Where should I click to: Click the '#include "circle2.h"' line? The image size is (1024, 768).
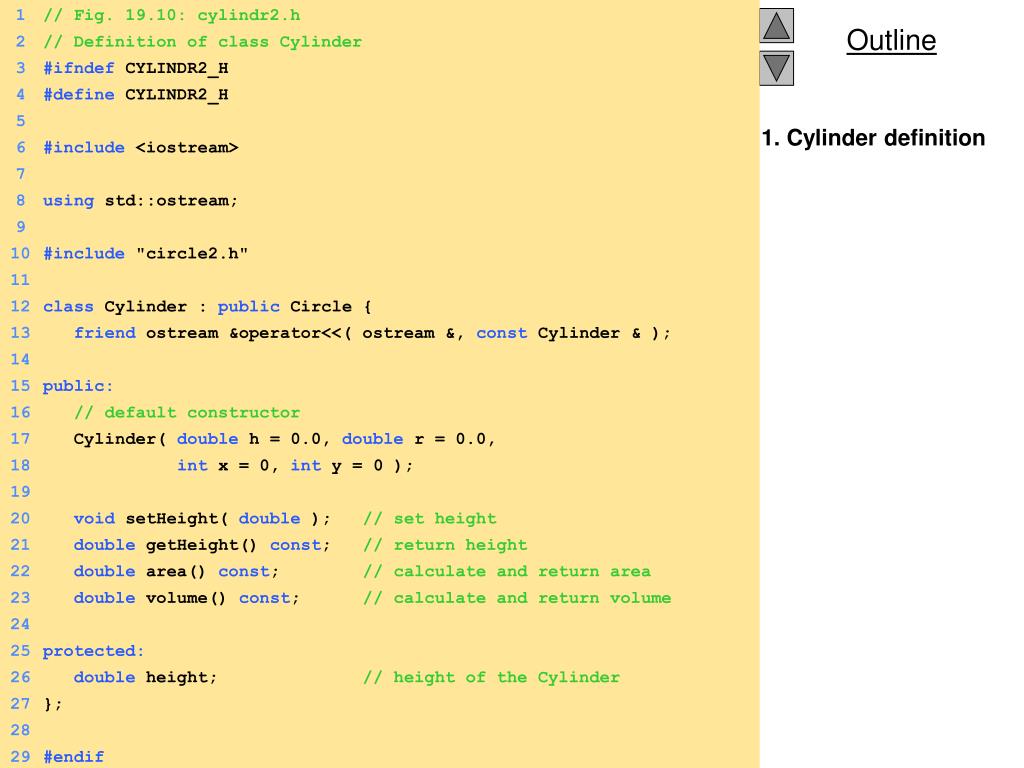(146, 253)
